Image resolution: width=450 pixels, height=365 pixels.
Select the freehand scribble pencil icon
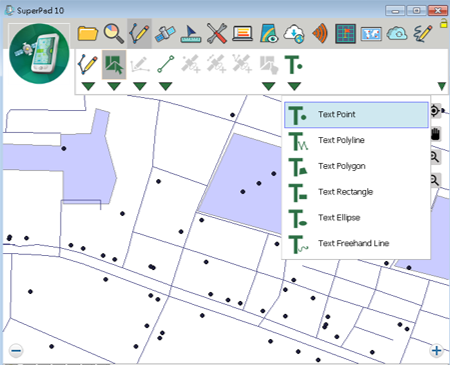pos(423,34)
